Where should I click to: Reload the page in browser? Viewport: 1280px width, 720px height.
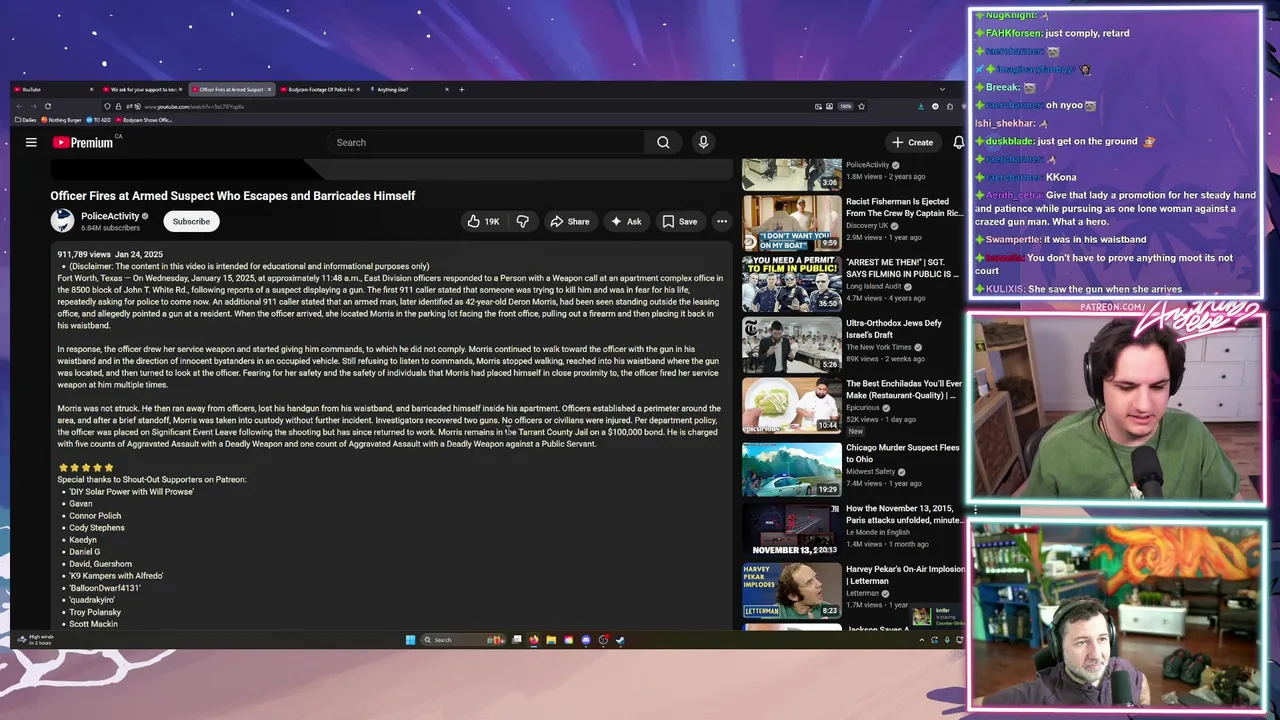[x=47, y=106]
